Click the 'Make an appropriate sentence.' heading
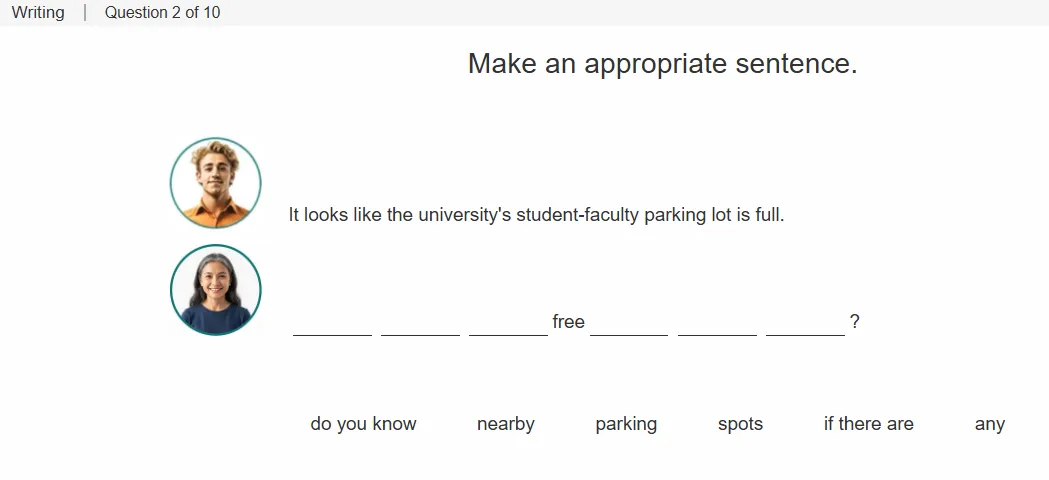This screenshot has width=1049, height=480. (662, 64)
